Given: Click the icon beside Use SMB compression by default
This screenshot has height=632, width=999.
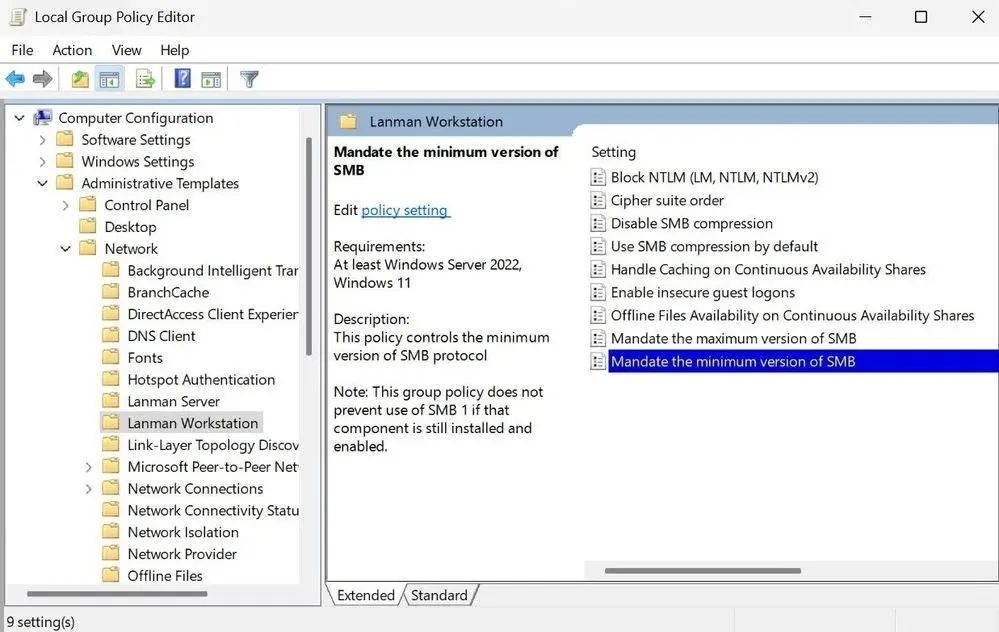Looking at the screenshot, I should tap(598, 246).
